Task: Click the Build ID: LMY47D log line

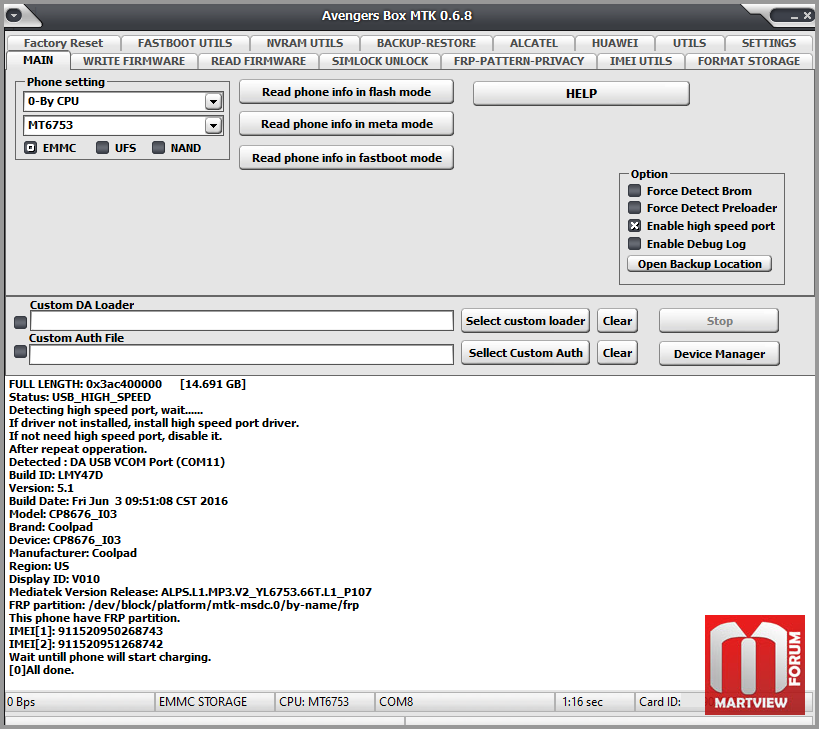Action: click(x=56, y=475)
